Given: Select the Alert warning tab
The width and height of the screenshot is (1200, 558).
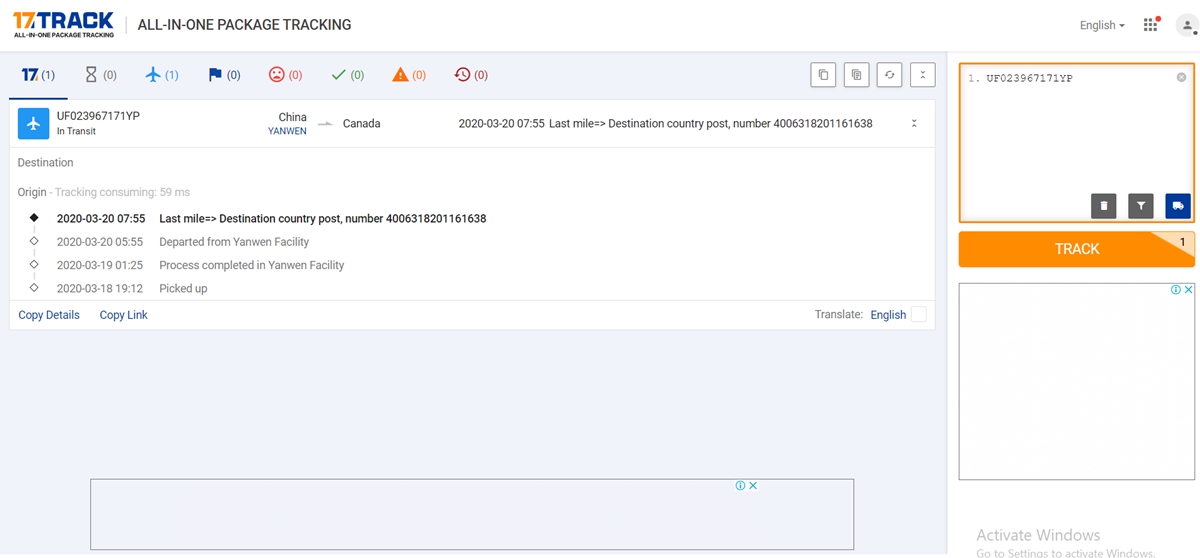Looking at the screenshot, I should 409,75.
